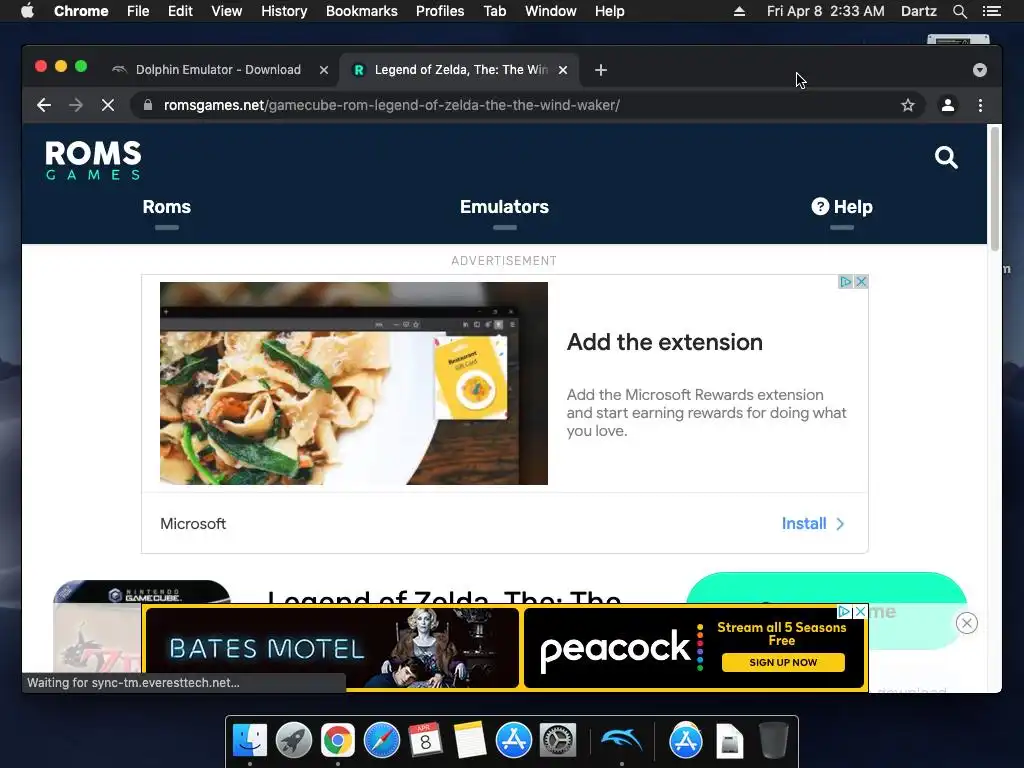Click the Chrome forward arrow

[x=76, y=105]
